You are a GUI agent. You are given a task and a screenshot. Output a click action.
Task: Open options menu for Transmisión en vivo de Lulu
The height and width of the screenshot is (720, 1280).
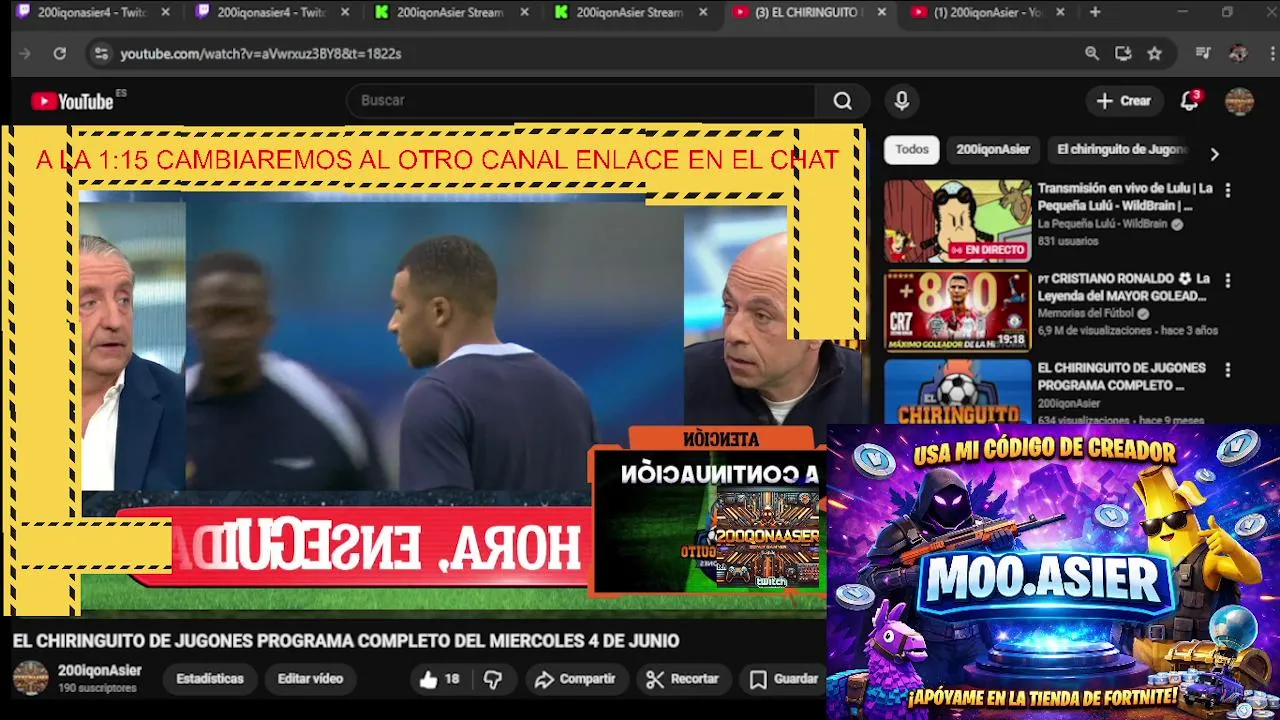[1228, 190]
